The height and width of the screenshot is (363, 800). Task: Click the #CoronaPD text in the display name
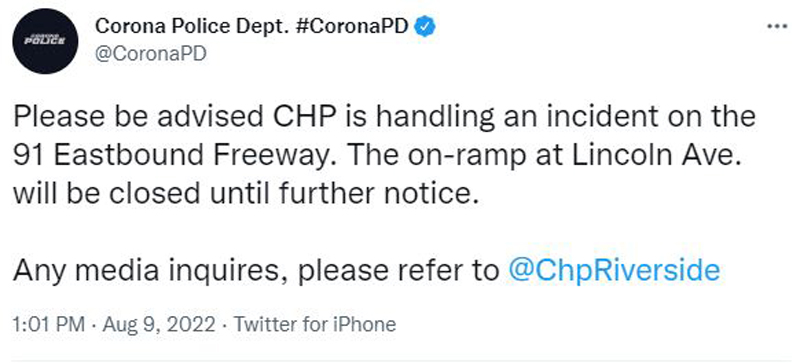[352, 26]
